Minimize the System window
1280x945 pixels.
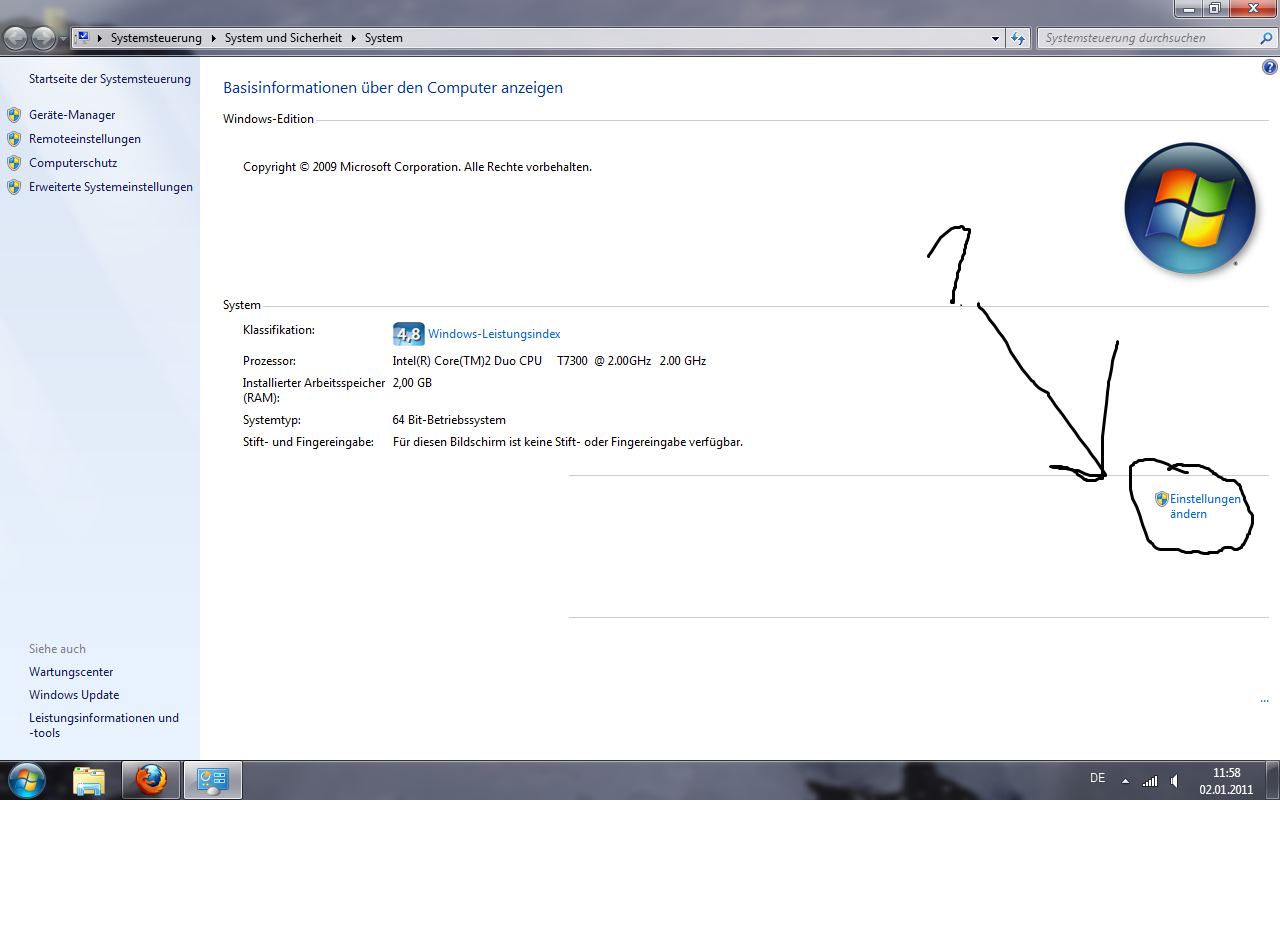click(1188, 8)
